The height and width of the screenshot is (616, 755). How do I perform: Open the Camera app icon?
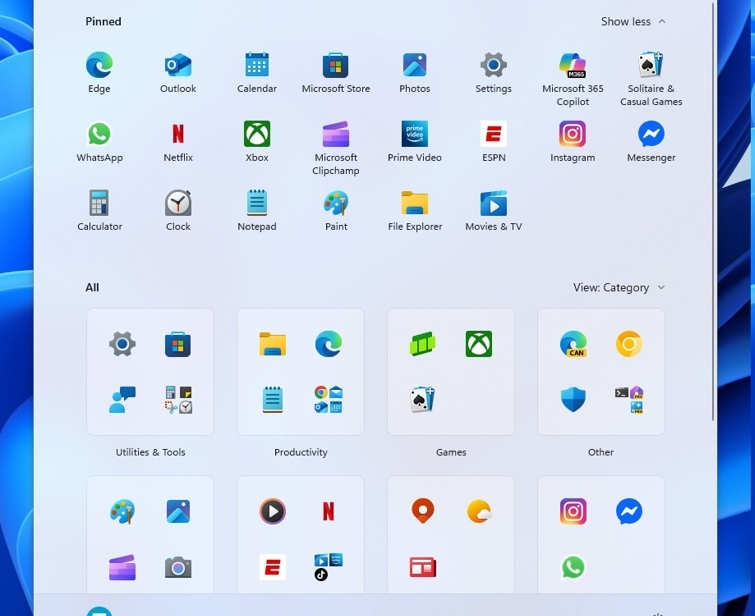pyautogui.click(x=178, y=567)
